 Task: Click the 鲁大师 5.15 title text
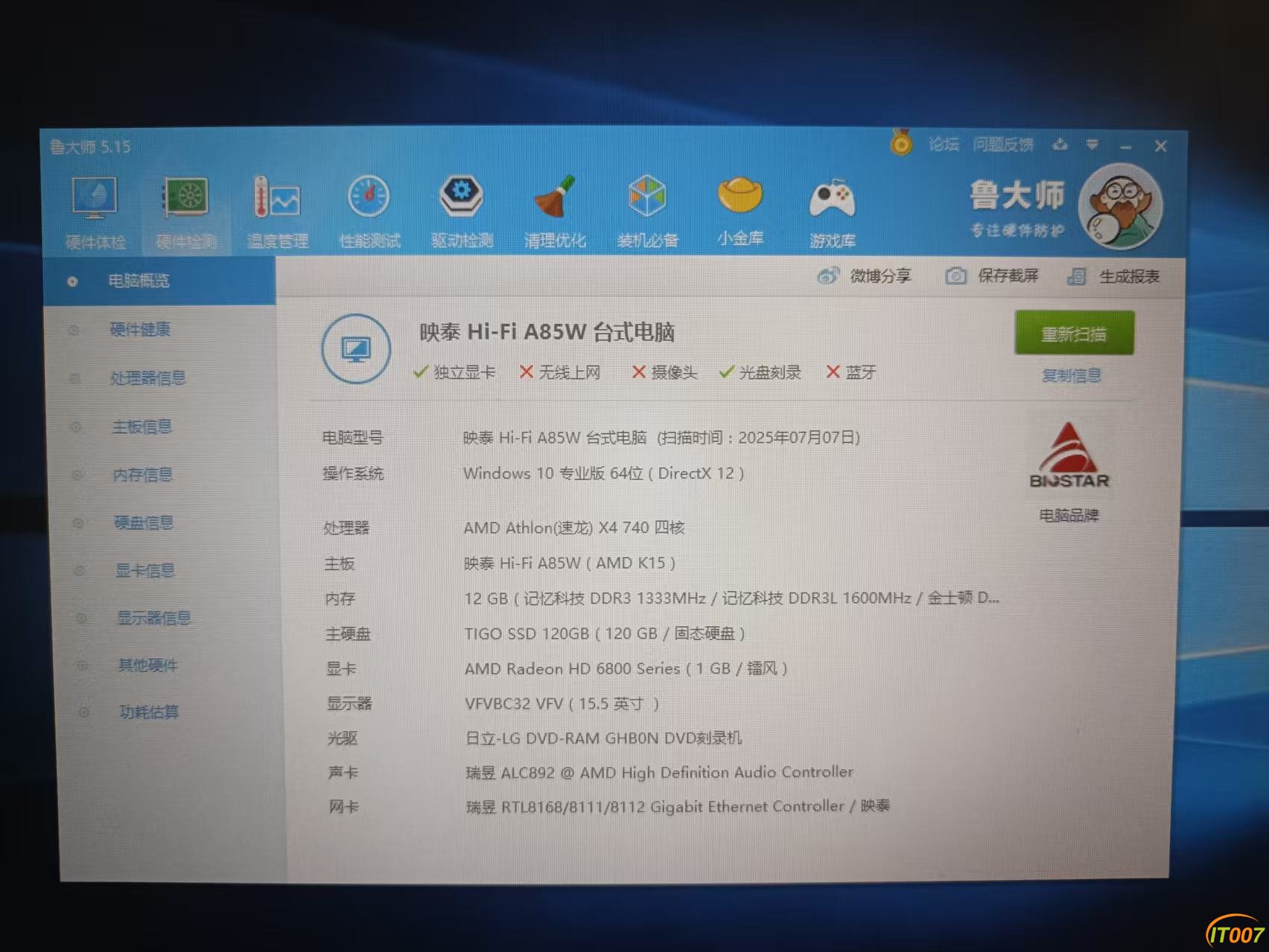pos(90,147)
